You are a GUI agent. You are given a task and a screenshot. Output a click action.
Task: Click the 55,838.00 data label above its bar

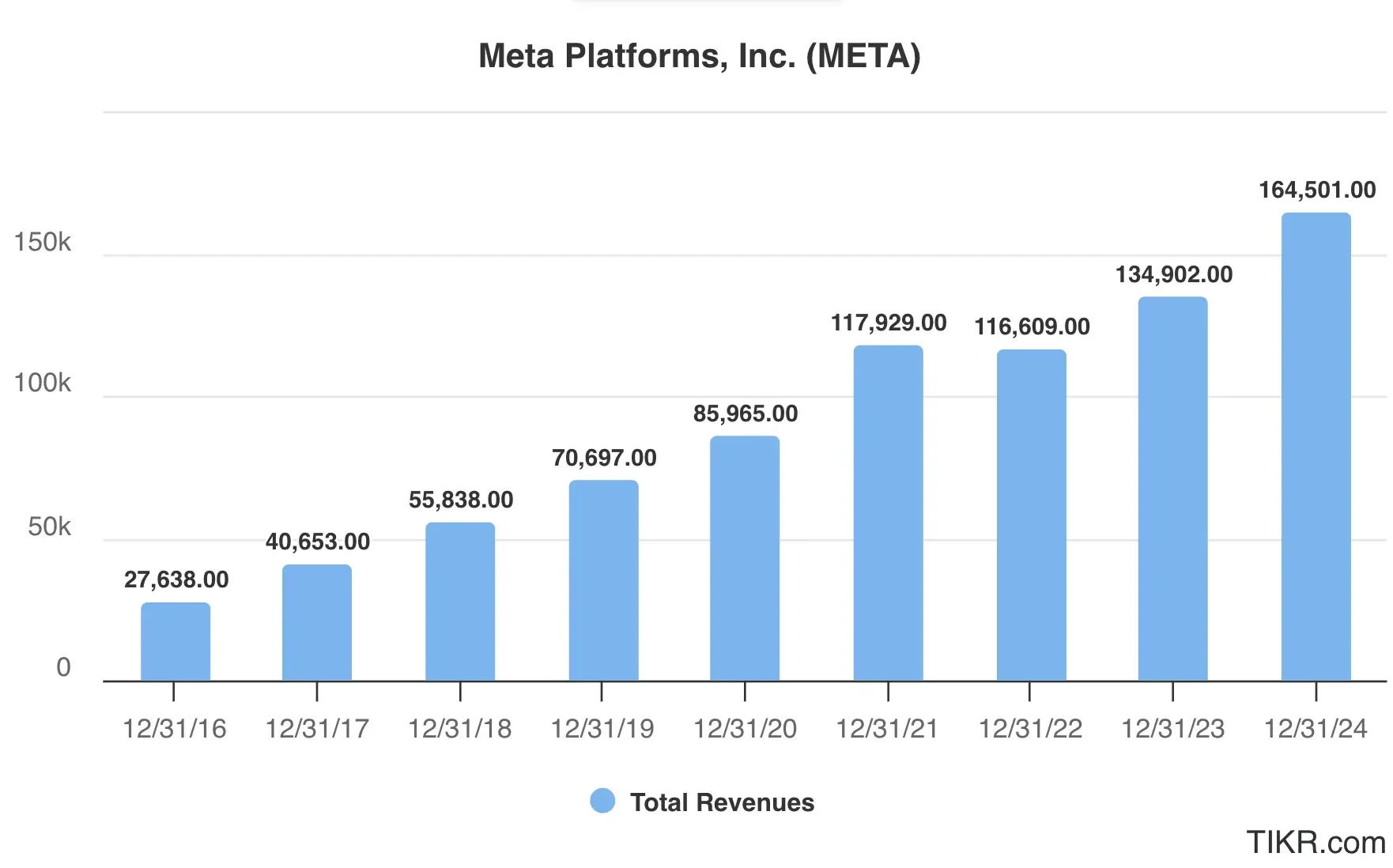click(x=460, y=499)
